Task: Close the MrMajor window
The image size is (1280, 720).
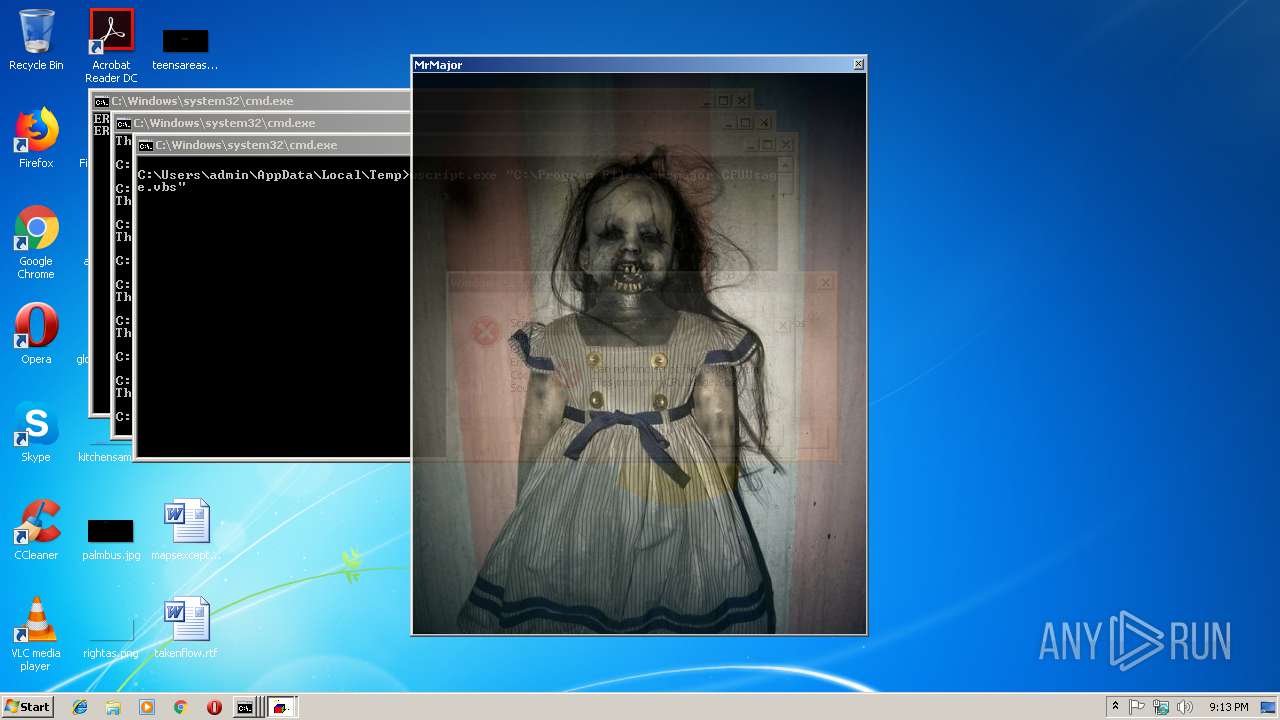Action: tap(858, 64)
